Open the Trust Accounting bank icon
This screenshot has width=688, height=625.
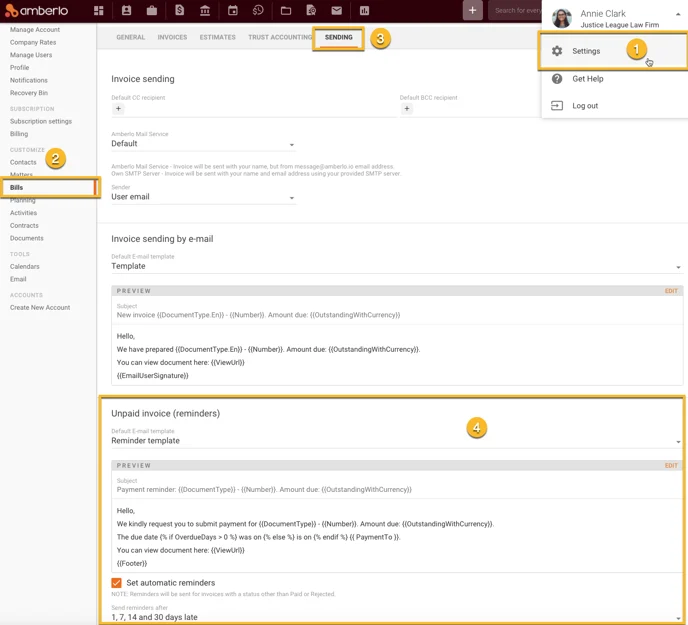[205, 11]
